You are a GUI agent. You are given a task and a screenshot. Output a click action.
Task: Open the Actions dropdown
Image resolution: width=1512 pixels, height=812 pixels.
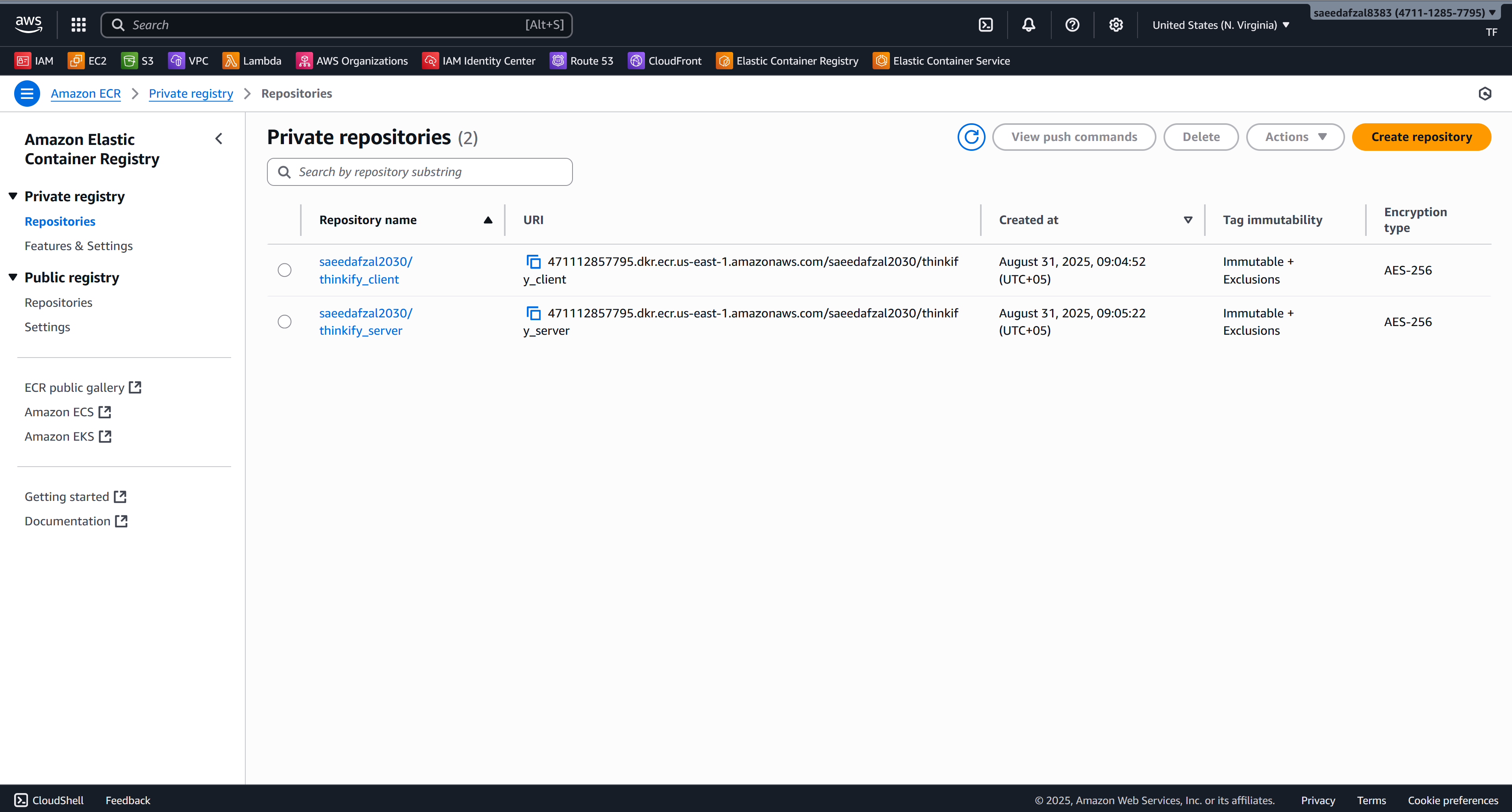point(1295,136)
